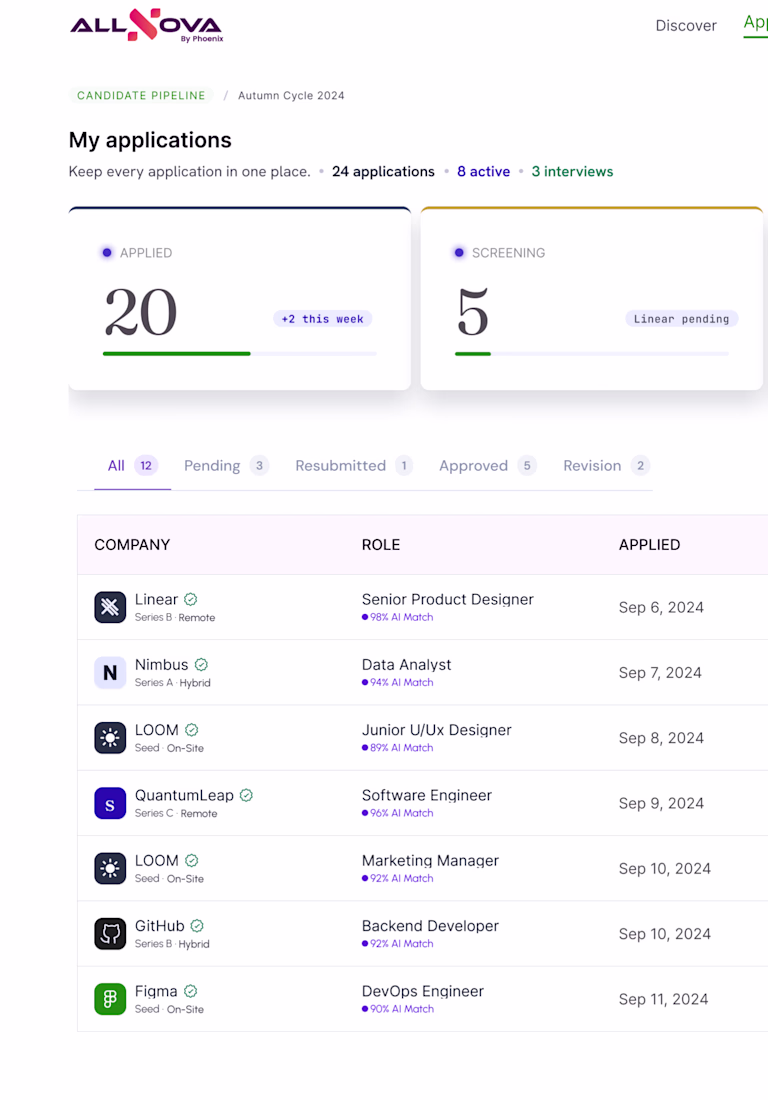Click the 8 active link
This screenshot has height=1100, width=768.
[x=483, y=172]
